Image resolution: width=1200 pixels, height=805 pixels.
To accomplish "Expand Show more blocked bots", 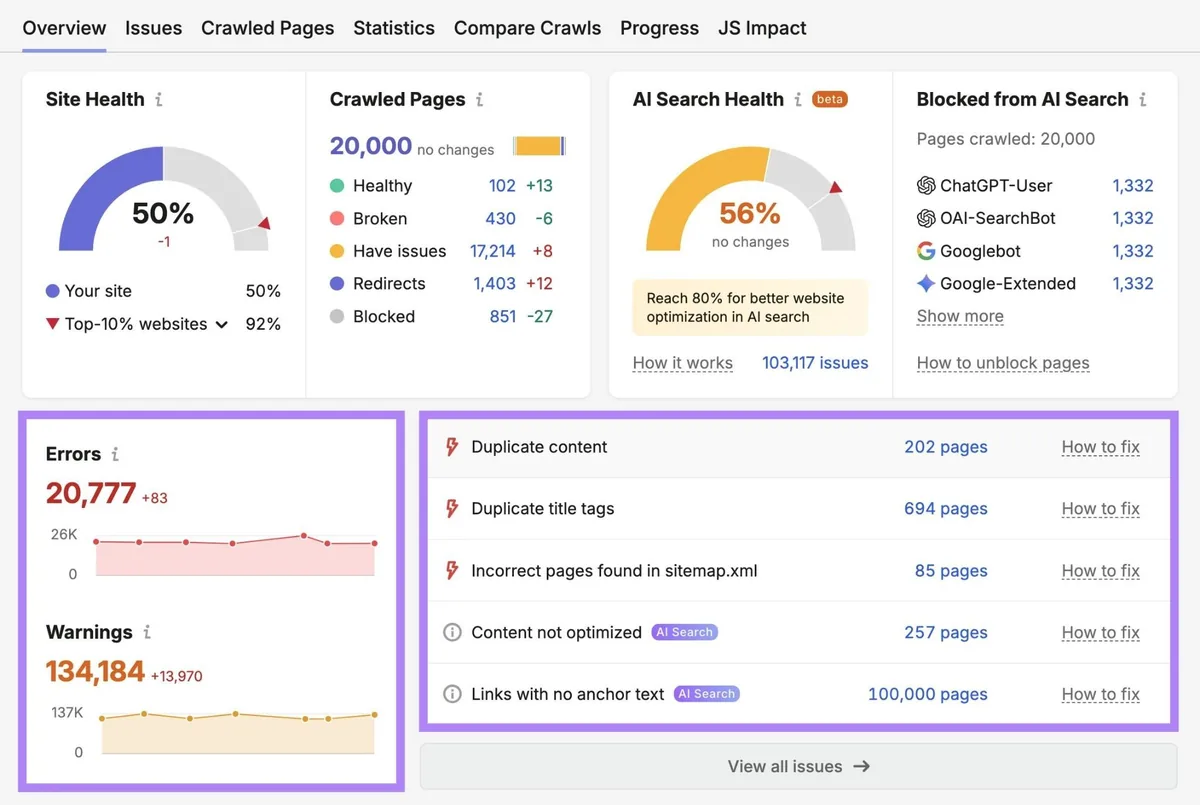I will [x=960, y=316].
